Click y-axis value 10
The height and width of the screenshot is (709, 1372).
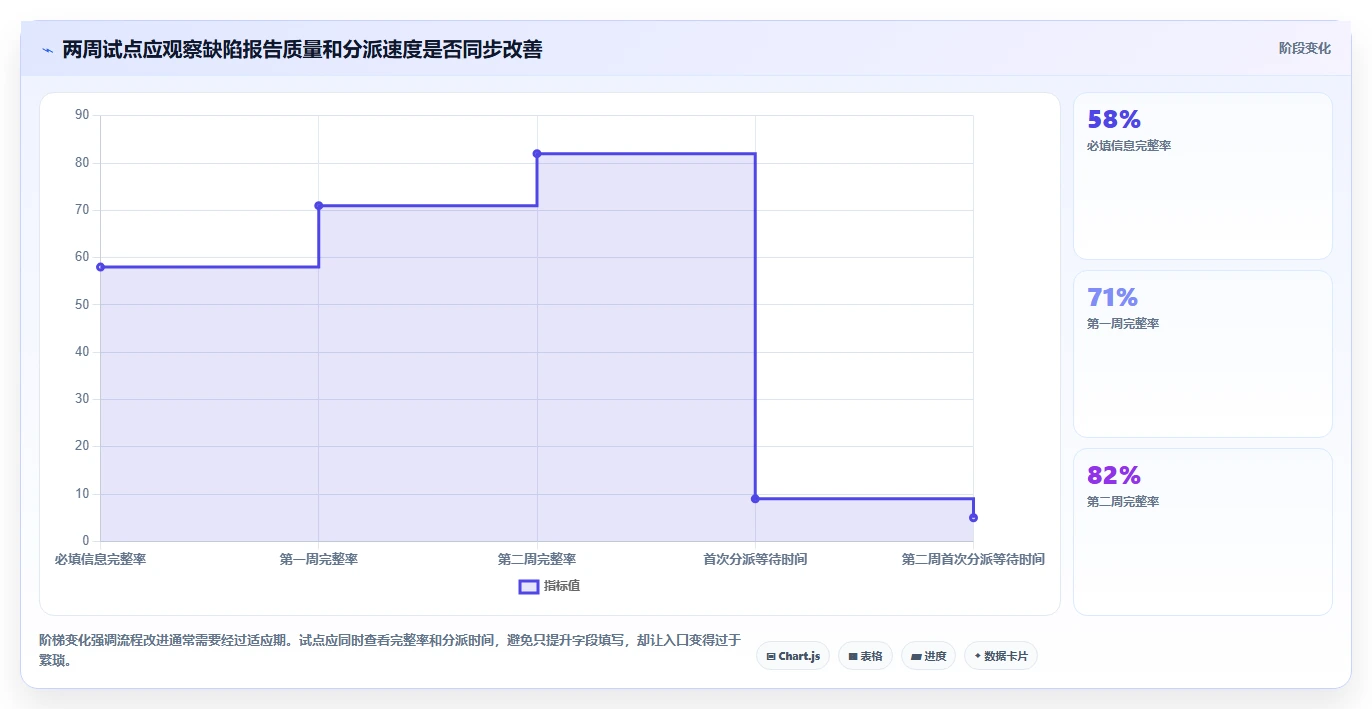click(x=82, y=493)
